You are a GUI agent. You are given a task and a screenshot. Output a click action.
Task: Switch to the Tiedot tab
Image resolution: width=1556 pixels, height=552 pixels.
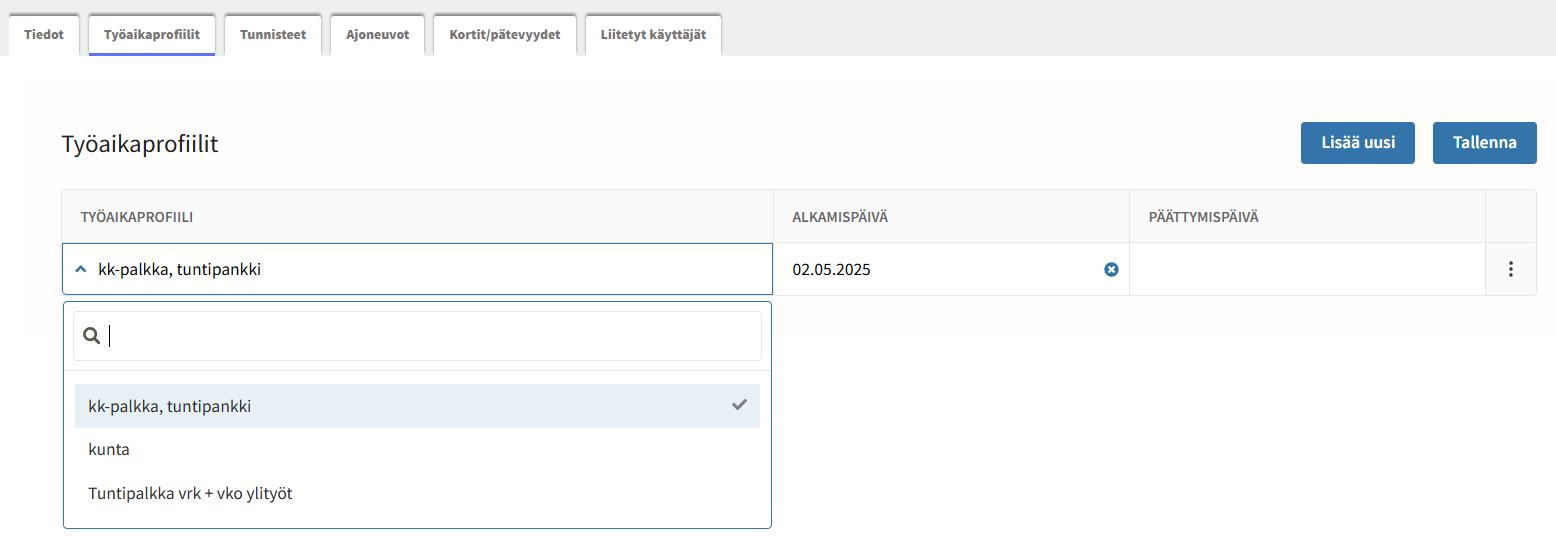point(44,35)
